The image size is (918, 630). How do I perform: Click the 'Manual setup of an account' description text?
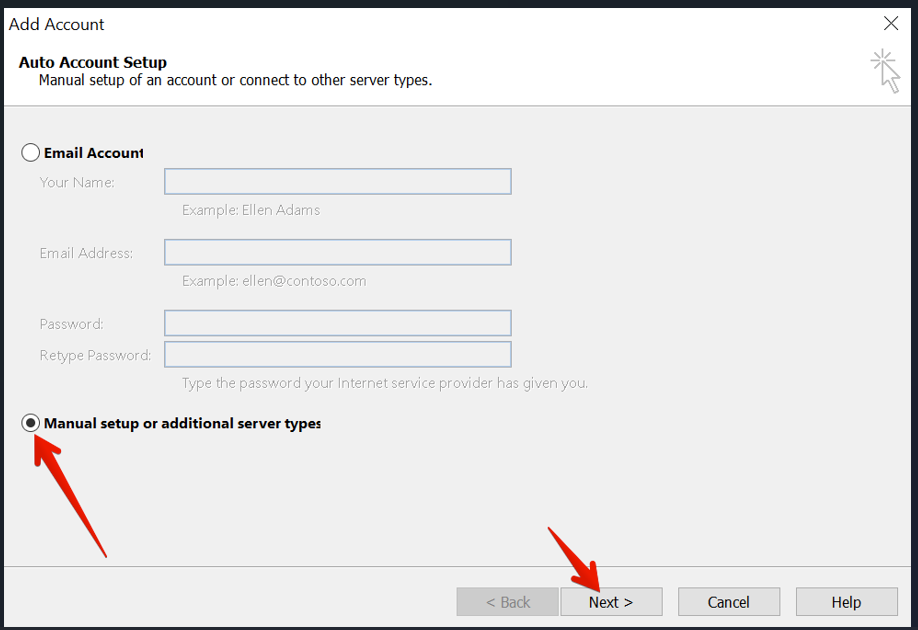(235, 80)
